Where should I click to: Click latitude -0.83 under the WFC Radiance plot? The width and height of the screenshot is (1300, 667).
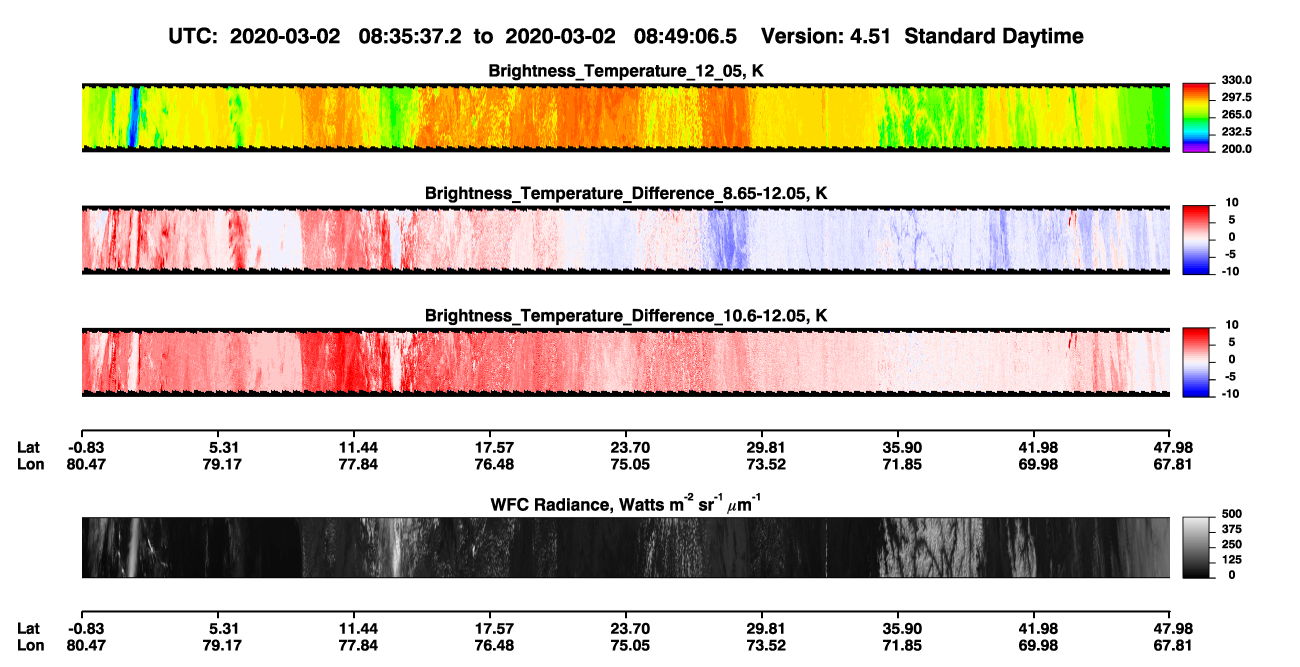(88, 628)
